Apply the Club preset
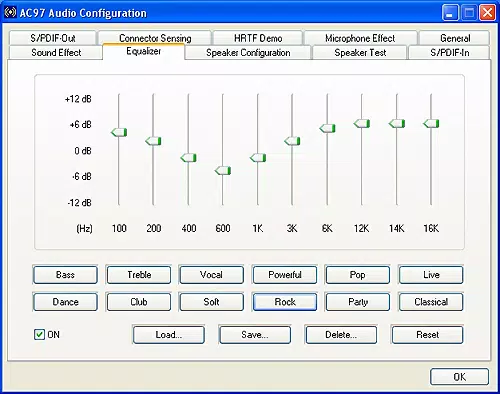This screenshot has width=500, height=394. pyautogui.click(x=139, y=302)
